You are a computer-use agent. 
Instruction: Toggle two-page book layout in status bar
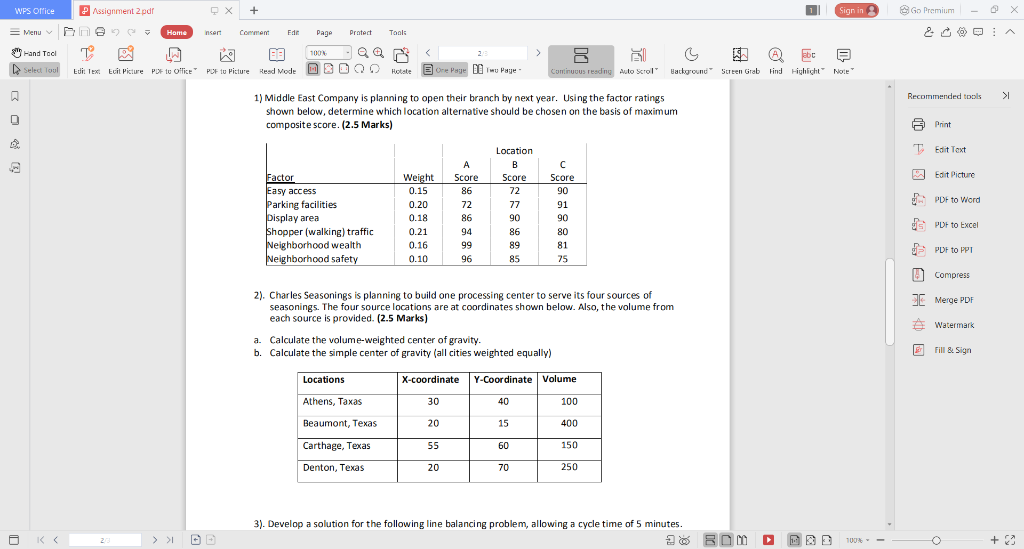click(x=742, y=540)
